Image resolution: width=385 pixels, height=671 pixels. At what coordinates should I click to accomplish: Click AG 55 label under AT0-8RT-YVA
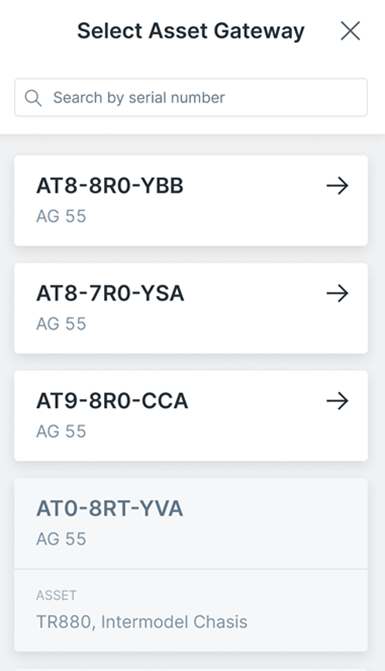coord(61,539)
